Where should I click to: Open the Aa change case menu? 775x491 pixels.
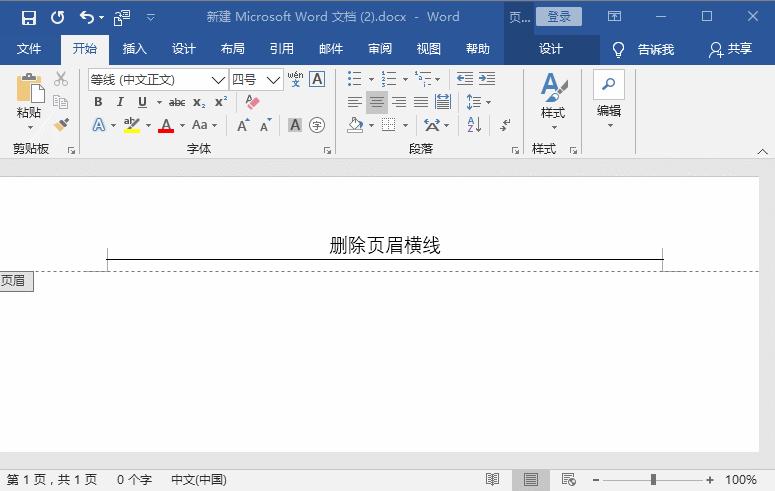(x=204, y=125)
